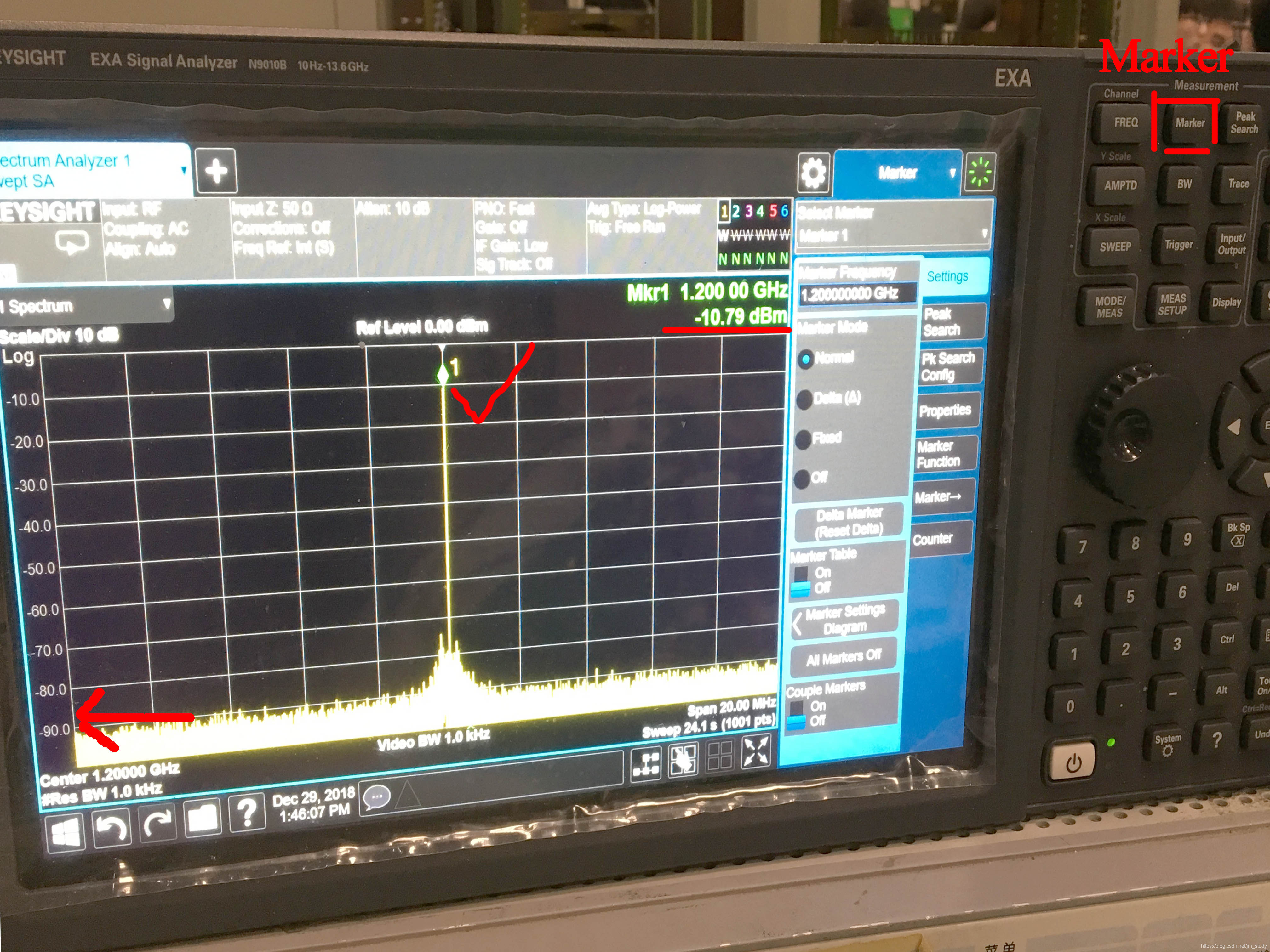Open the file folder icon
This screenshot has width=1270, height=952.
pyautogui.click(x=202, y=817)
